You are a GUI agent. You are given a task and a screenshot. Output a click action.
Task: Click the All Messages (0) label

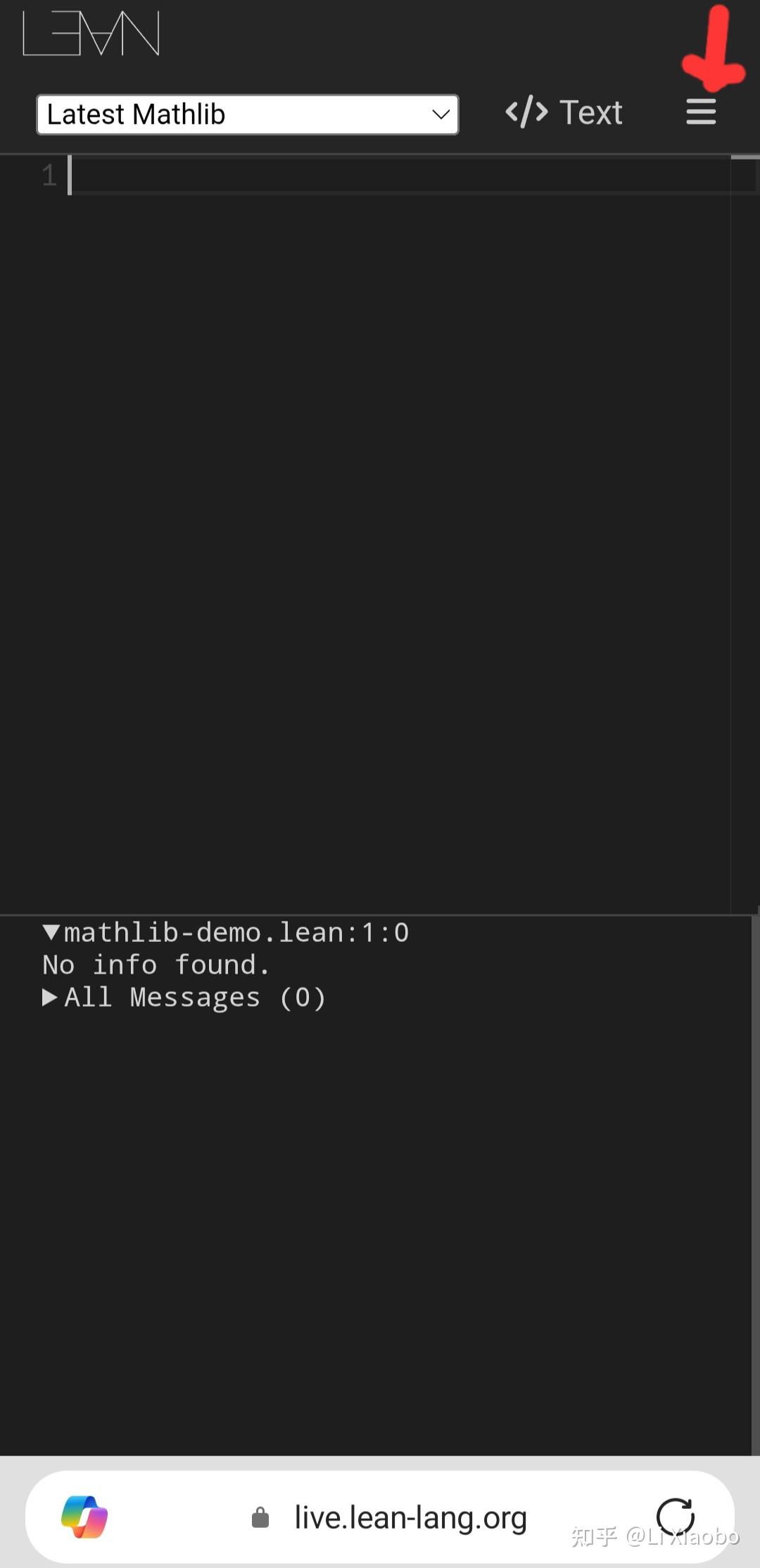click(195, 997)
